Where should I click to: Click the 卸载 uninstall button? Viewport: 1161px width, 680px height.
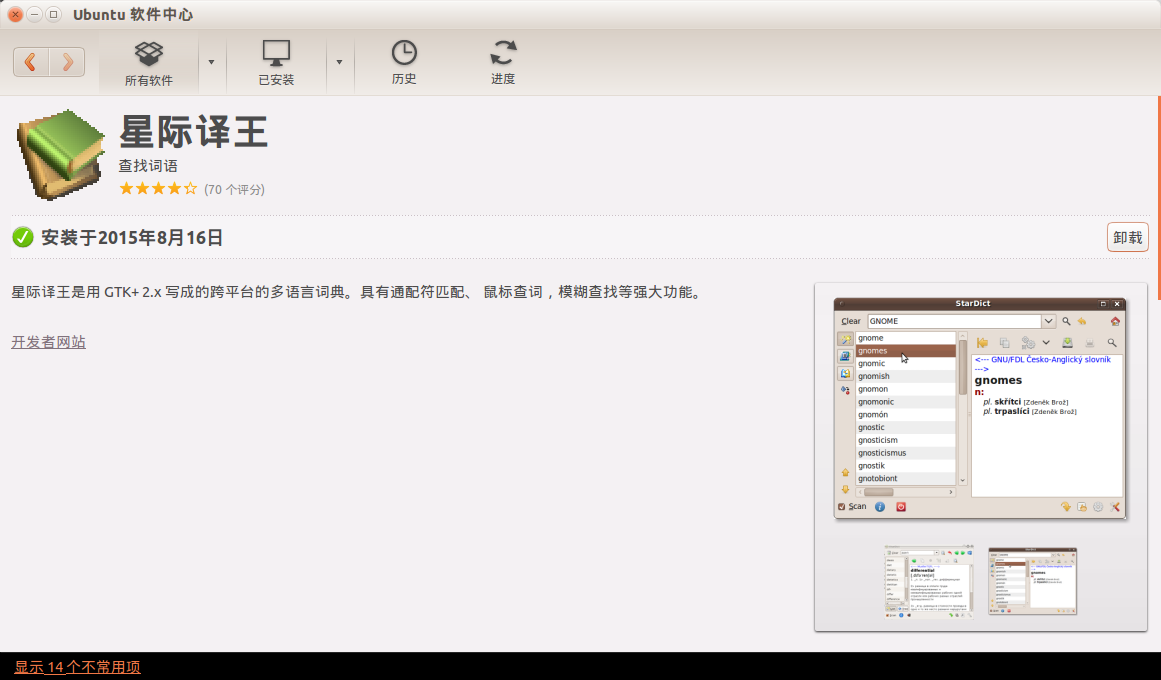pos(1128,237)
